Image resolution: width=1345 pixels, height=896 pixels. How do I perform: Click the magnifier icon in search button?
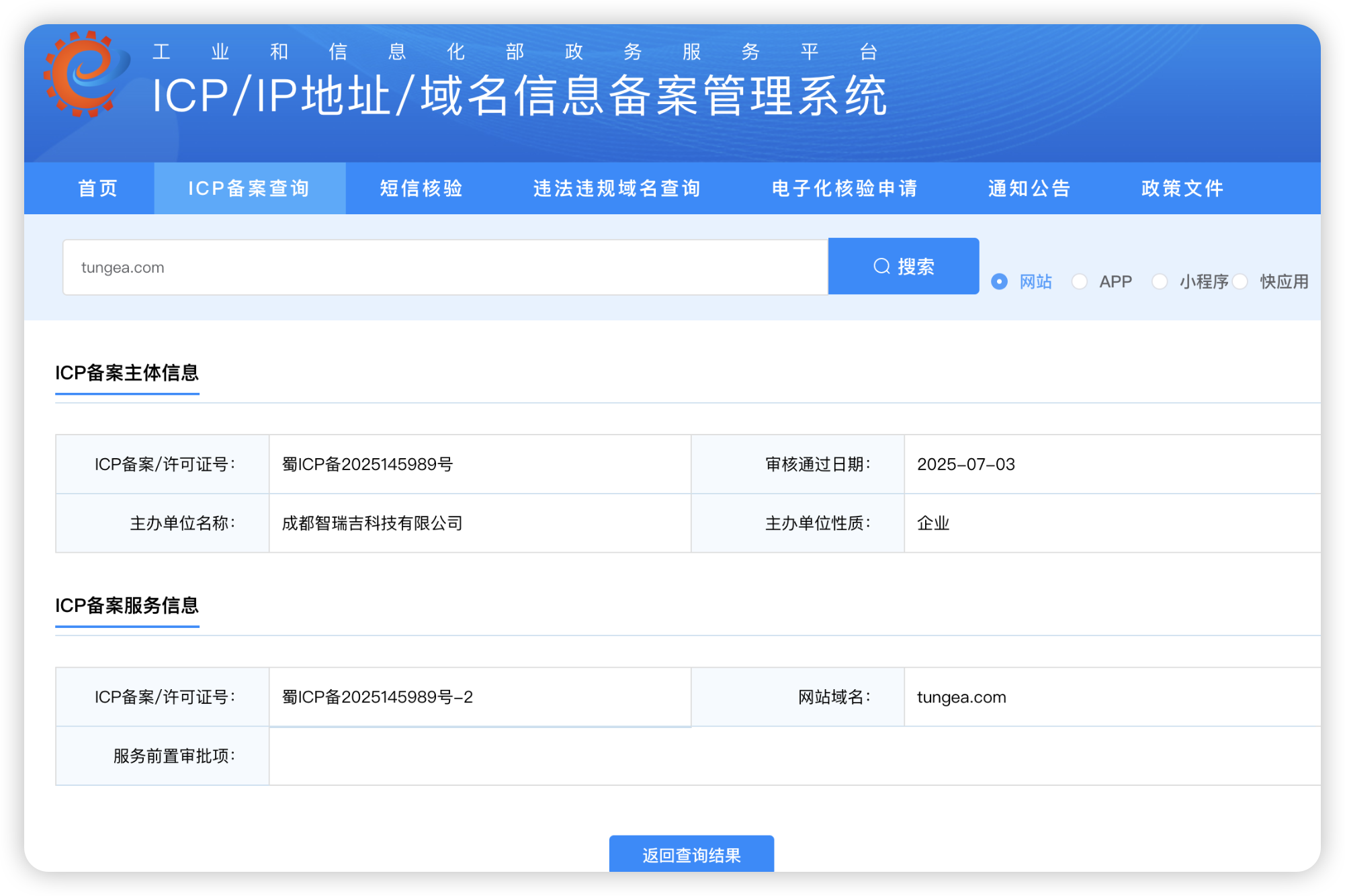pyautogui.click(x=881, y=267)
